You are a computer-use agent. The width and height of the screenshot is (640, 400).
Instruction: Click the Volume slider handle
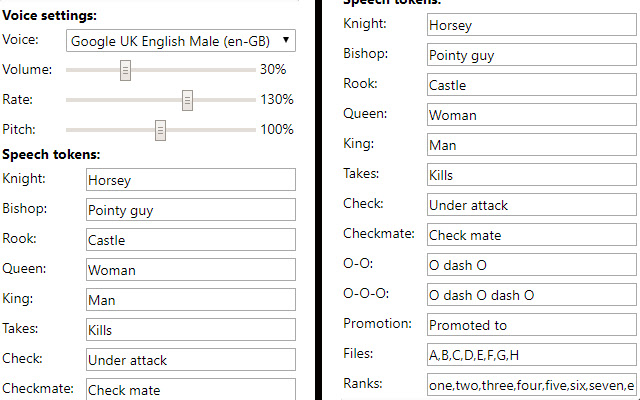(125, 70)
